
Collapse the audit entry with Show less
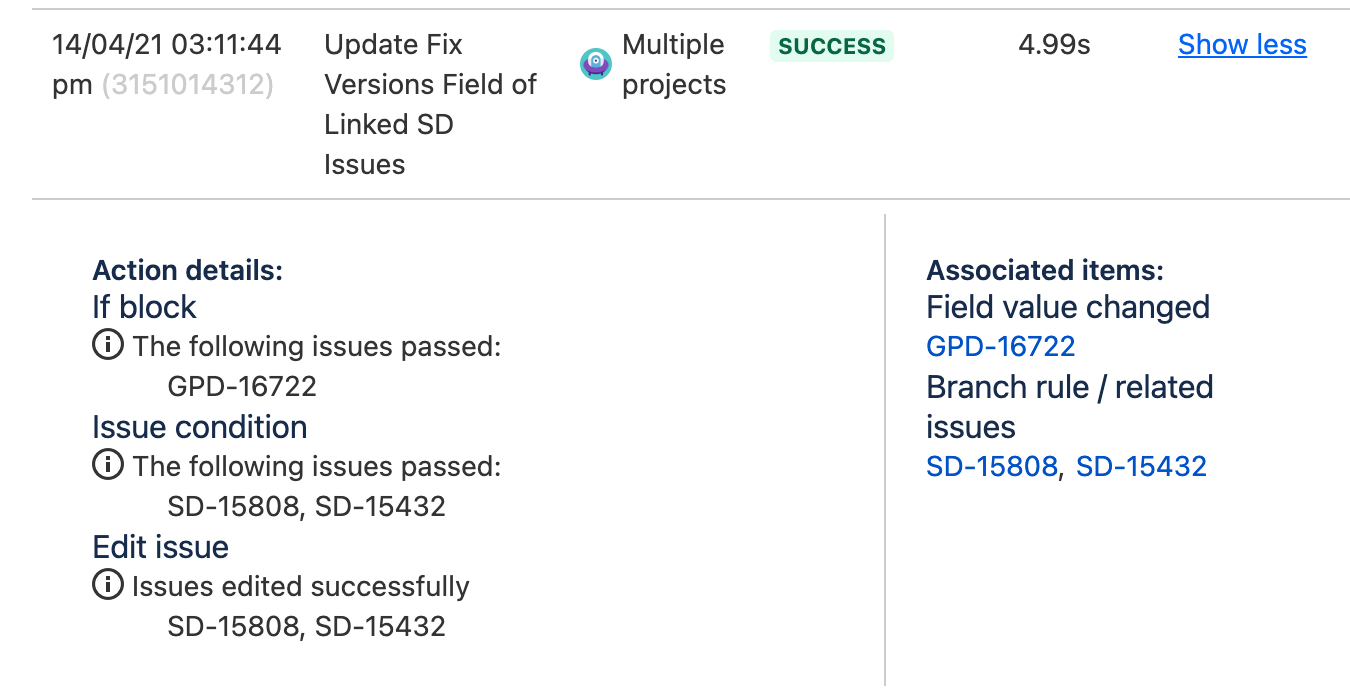coord(1242,45)
